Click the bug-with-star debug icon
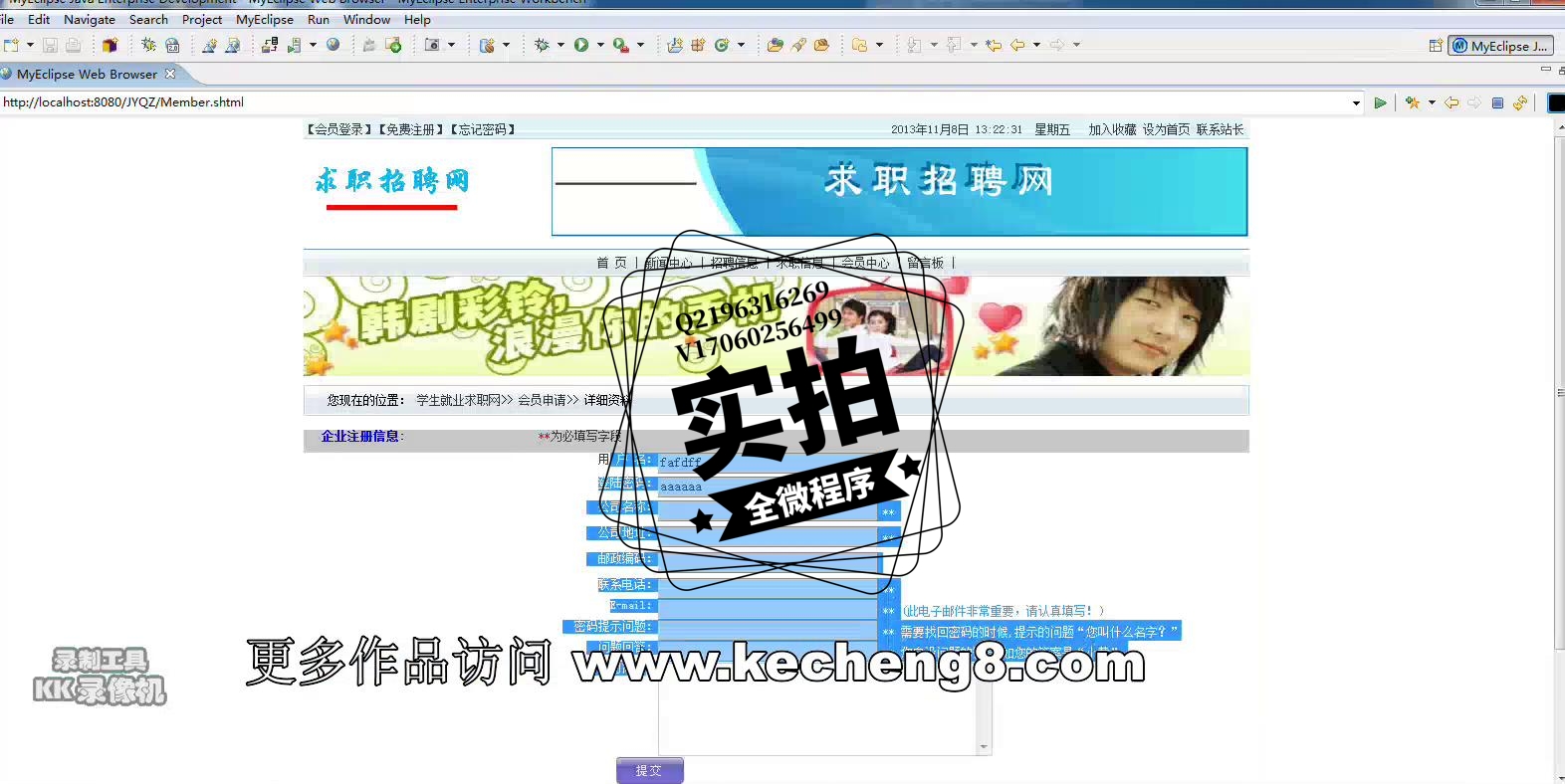The image size is (1565, 784). [148, 45]
